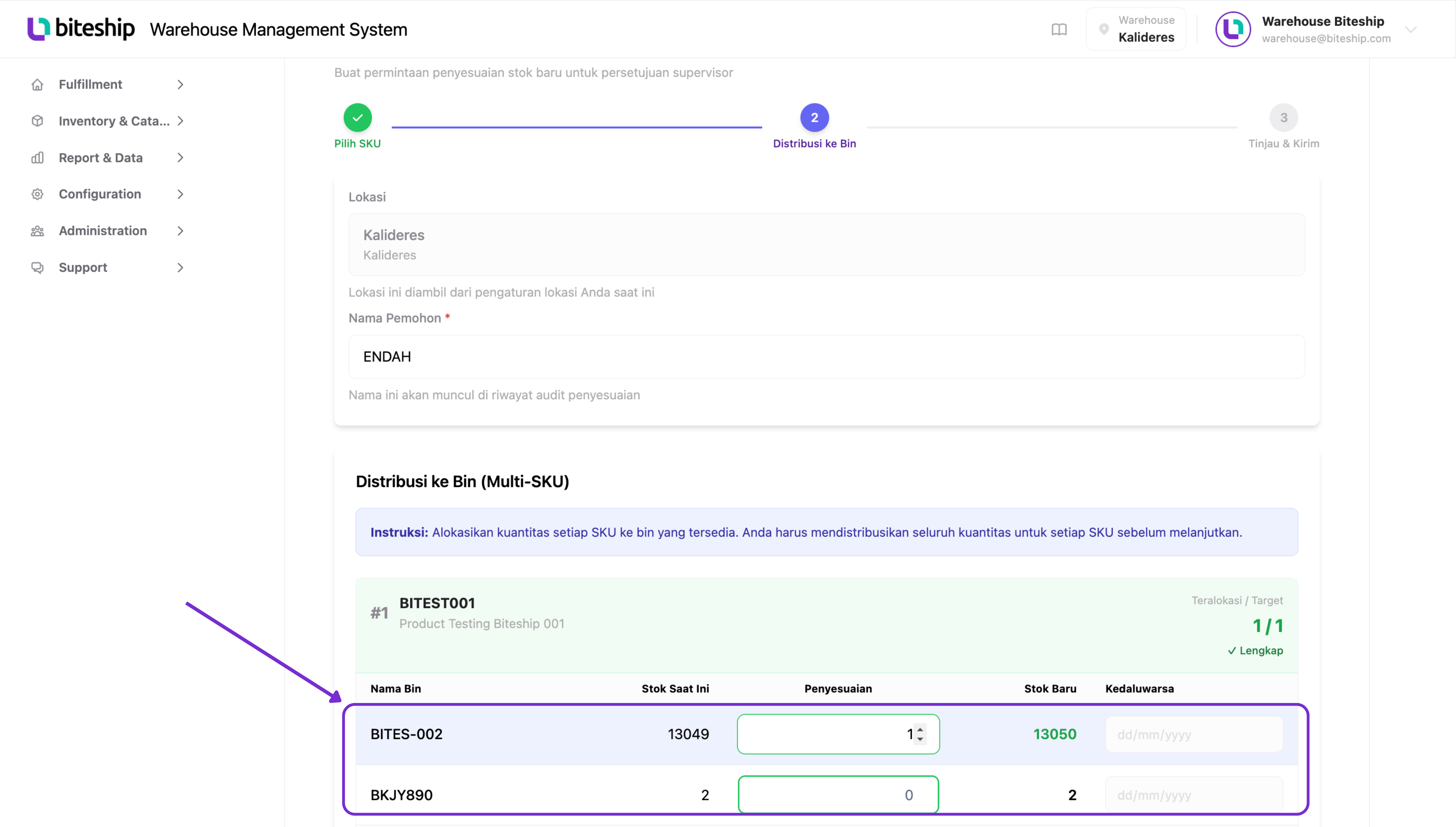Screen dimensions: 1456x827
Task: Click the Stok Baru column header
Action: tap(1050, 689)
